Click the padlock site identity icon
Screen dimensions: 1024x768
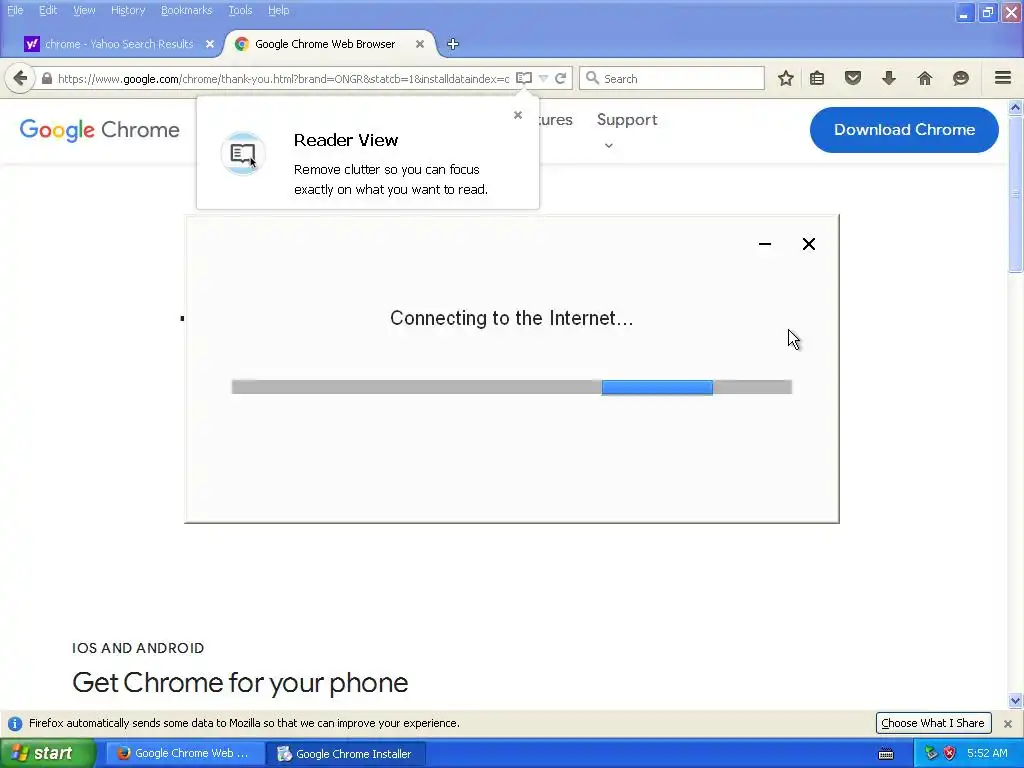46,78
